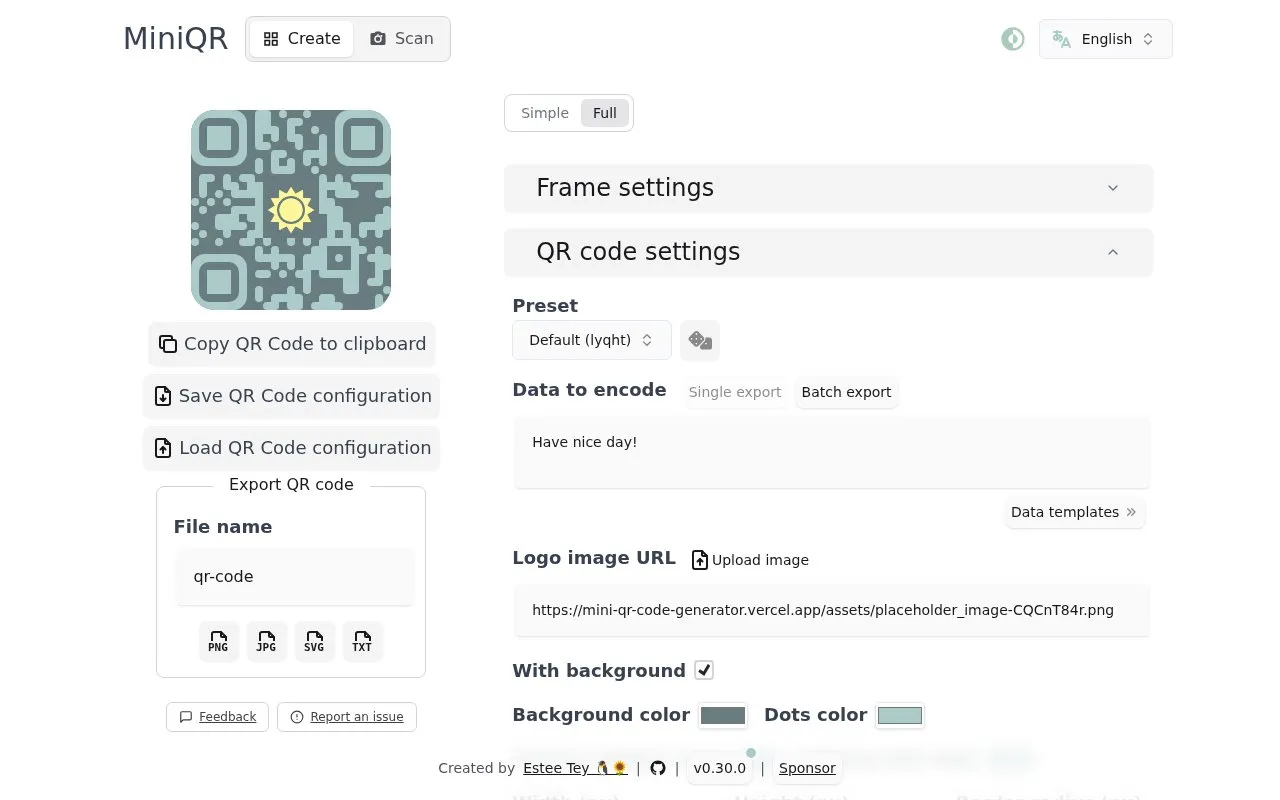Open the Scan tab
The width and height of the screenshot is (1280, 800).
(x=401, y=39)
